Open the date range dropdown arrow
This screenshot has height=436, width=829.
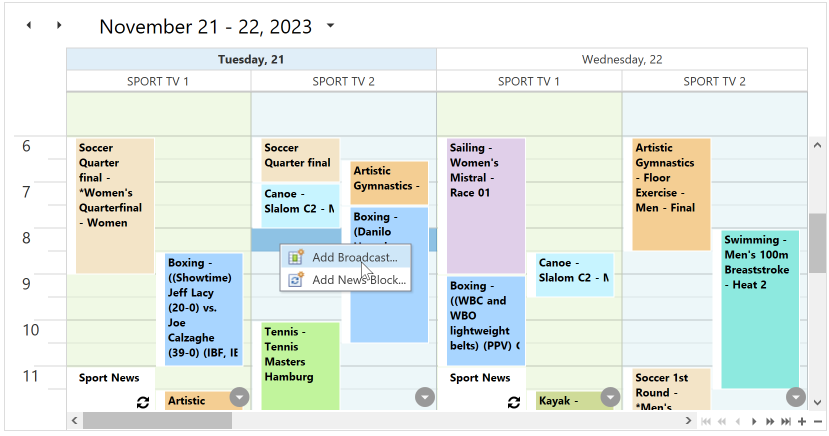[330, 25]
